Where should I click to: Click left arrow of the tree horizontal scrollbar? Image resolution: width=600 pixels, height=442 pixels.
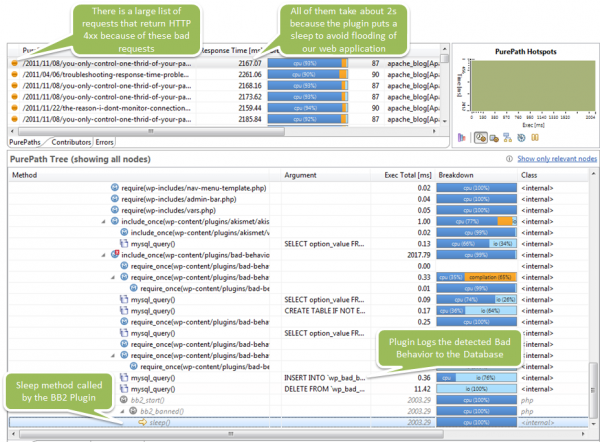[14, 434]
